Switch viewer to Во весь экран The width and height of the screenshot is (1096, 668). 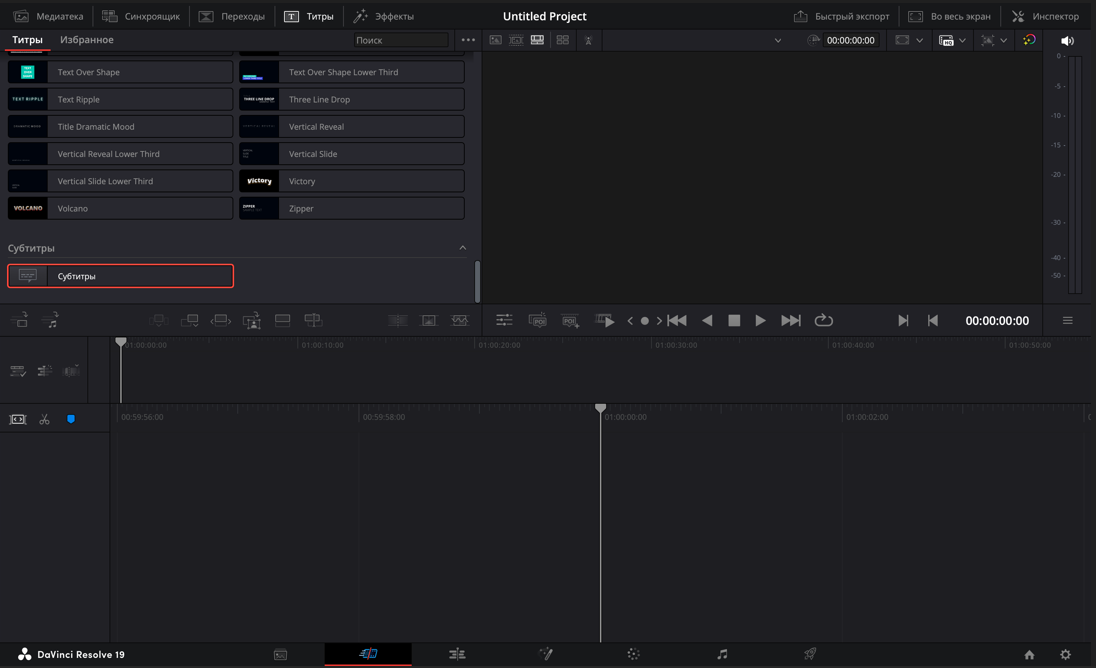(x=949, y=16)
